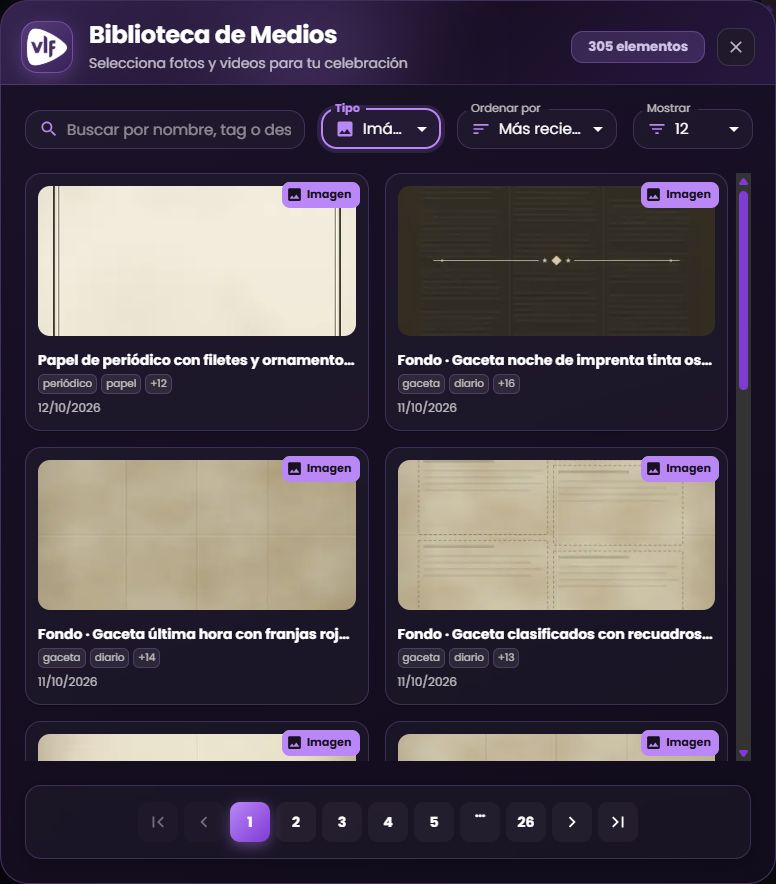The height and width of the screenshot is (884, 776).
Task: Select Papel de periódico con filetes thumbnail
Action: coord(197,261)
